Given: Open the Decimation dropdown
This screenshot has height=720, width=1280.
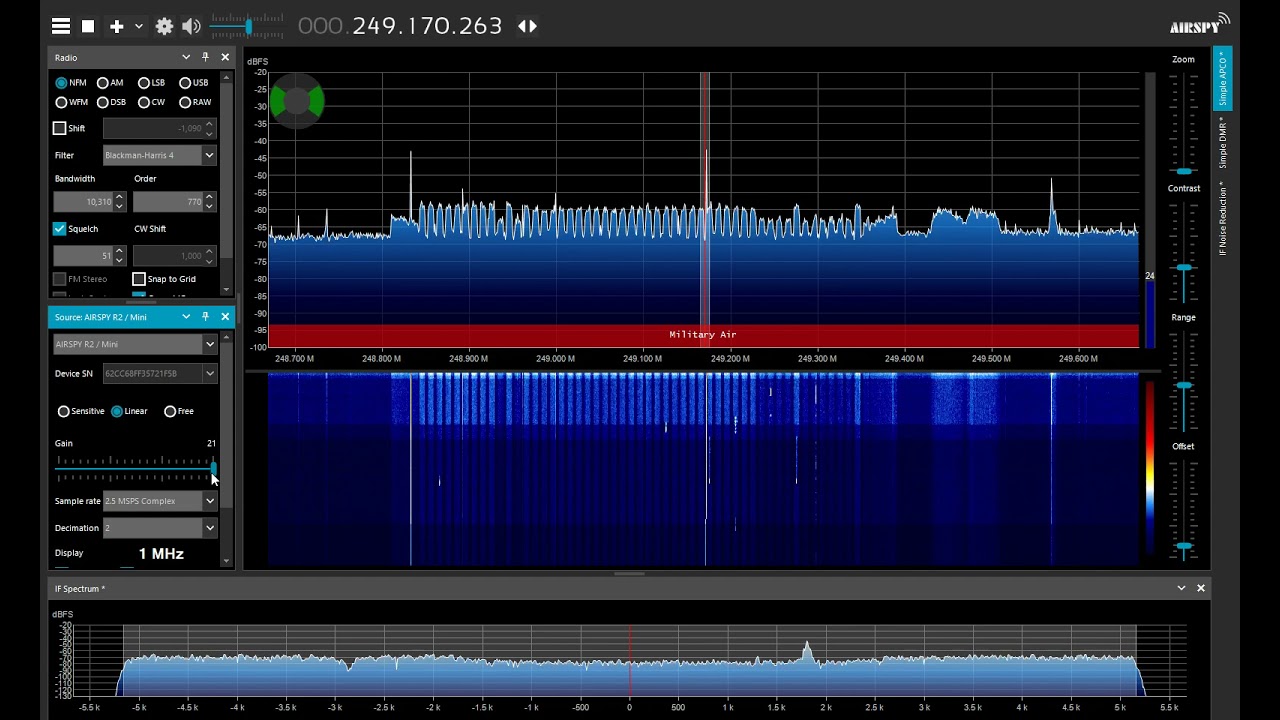Looking at the screenshot, I should tap(160, 528).
